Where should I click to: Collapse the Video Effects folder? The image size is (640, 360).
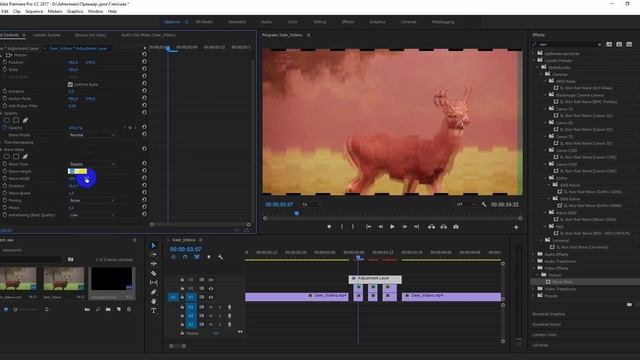(533, 268)
